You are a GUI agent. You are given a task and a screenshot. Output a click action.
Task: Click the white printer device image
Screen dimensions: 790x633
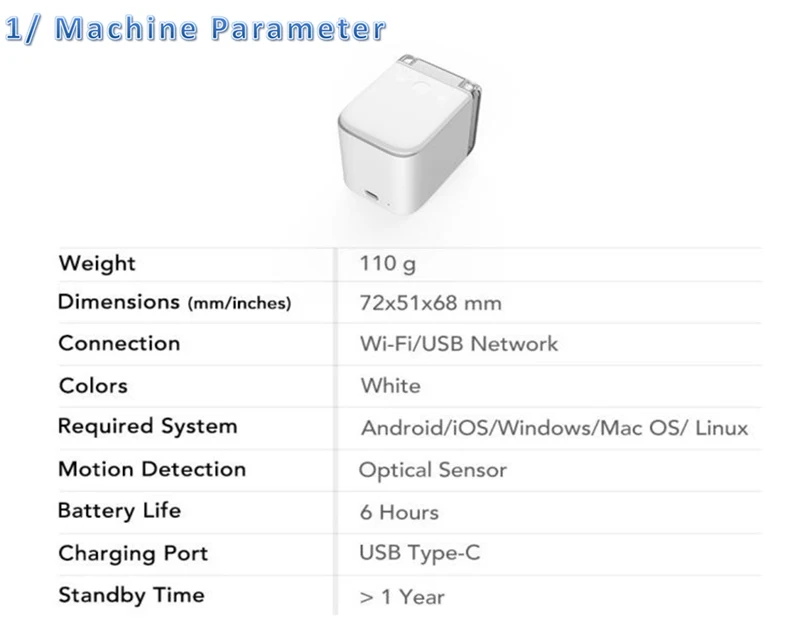[x=410, y=134]
